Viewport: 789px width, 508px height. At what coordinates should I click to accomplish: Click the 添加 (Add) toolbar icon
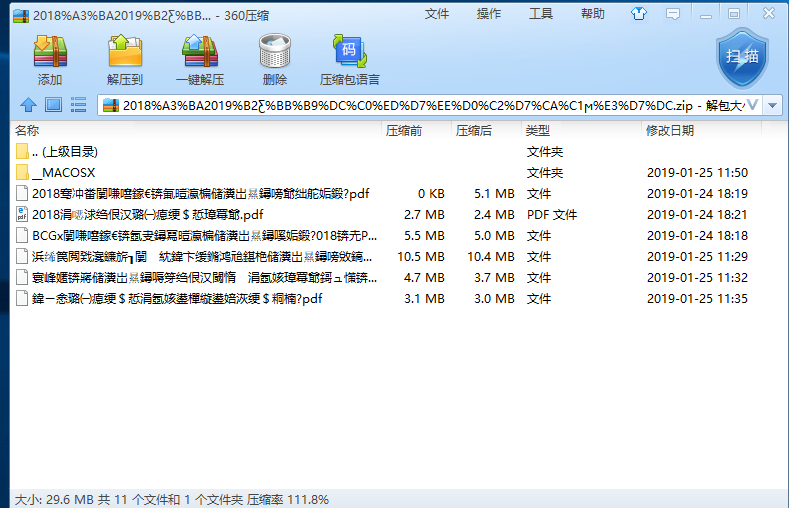coord(50,59)
